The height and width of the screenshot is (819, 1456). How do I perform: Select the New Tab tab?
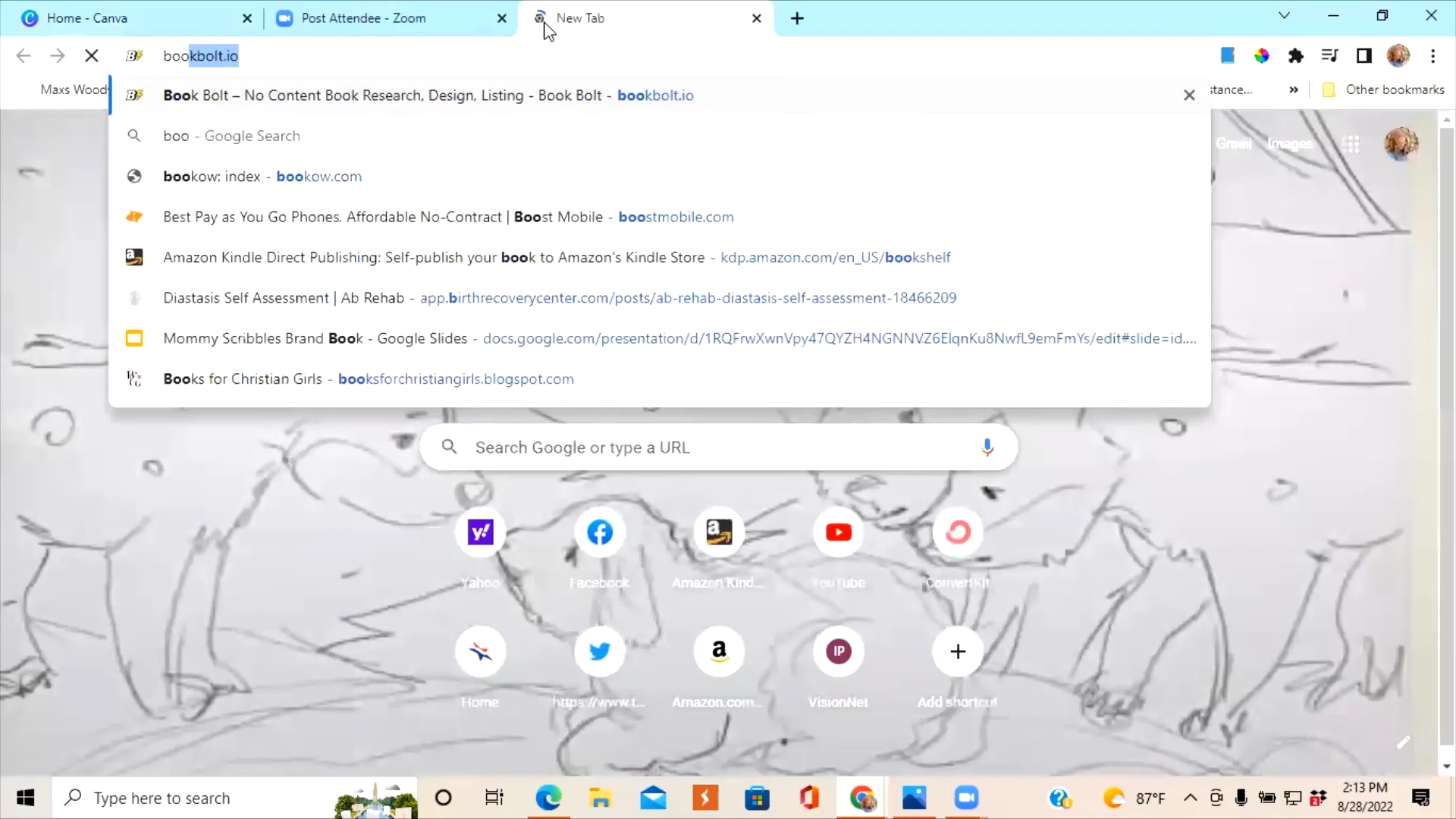pyautogui.click(x=645, y=18)
